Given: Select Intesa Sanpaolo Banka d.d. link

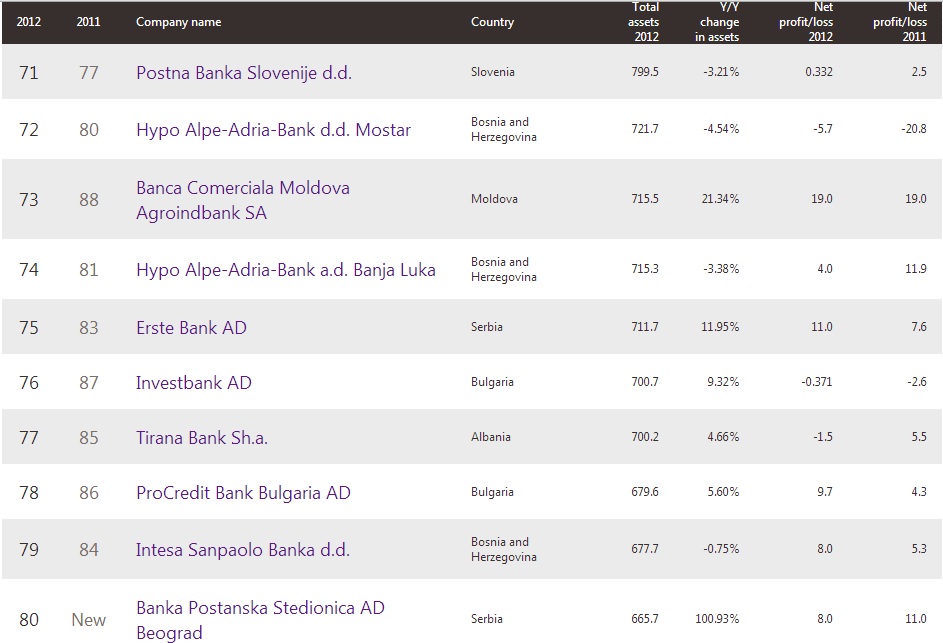Looking at the screenshot, I should pyautogui.click(x=243, y=550).
